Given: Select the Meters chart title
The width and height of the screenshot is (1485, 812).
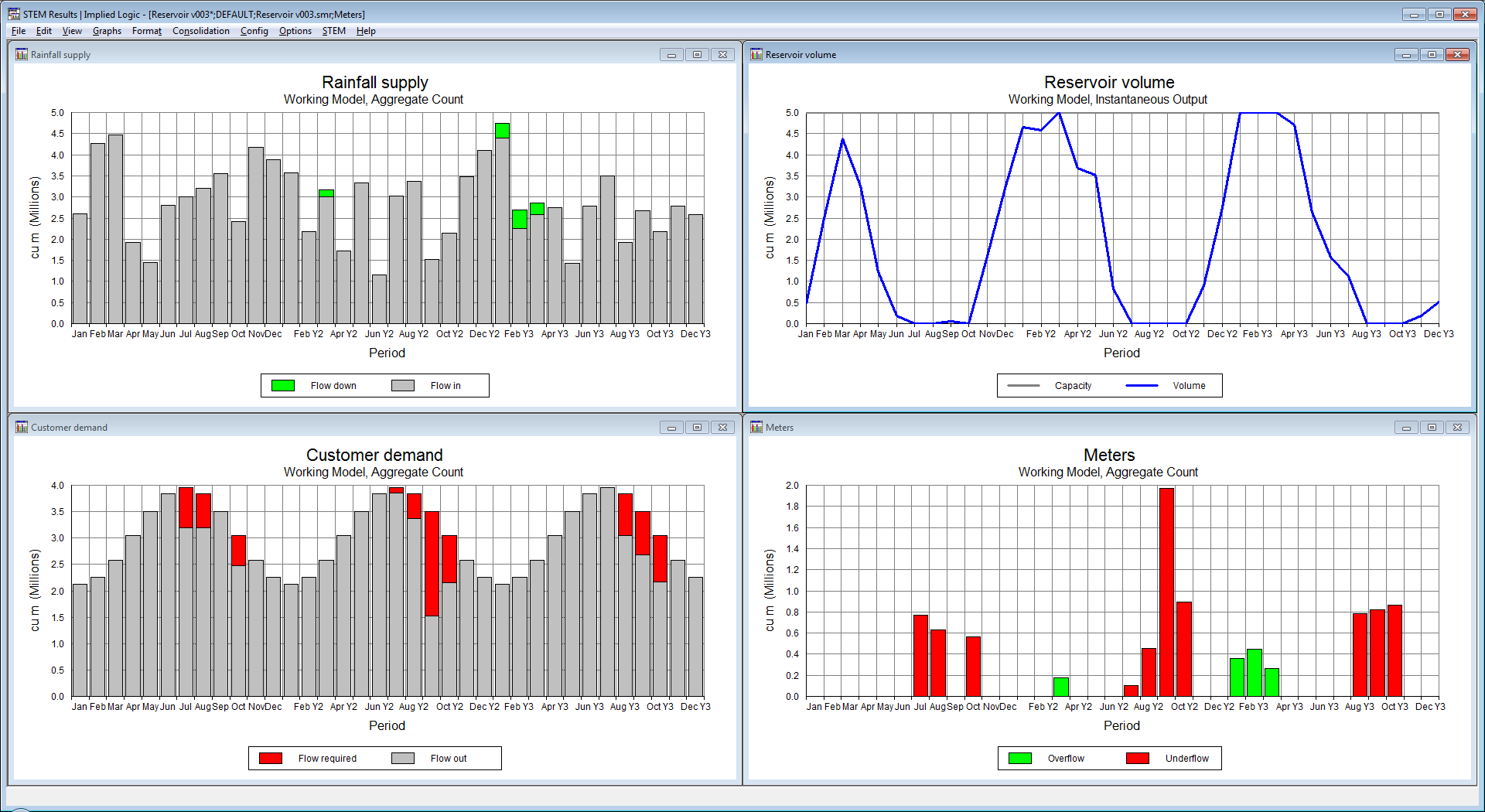Looking at the screenshot, I should (1109, 455).
